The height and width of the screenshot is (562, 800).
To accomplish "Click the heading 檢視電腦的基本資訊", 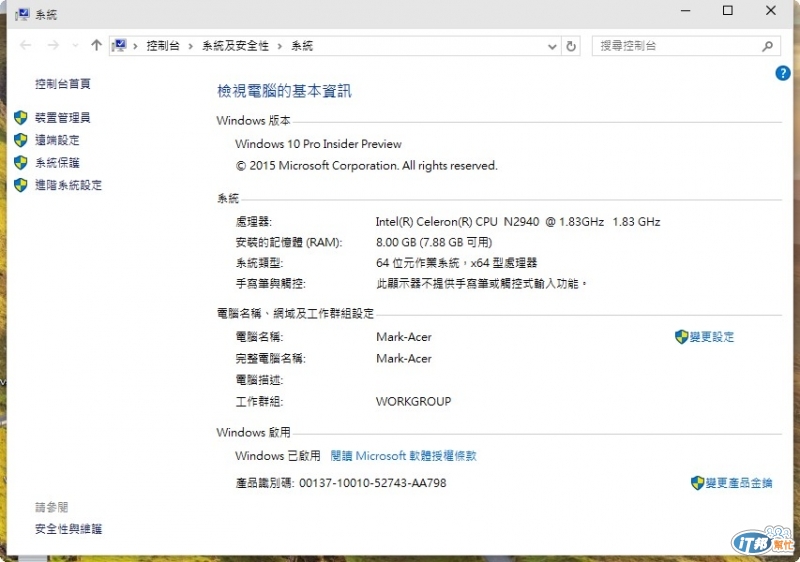I will click(284, 91).
